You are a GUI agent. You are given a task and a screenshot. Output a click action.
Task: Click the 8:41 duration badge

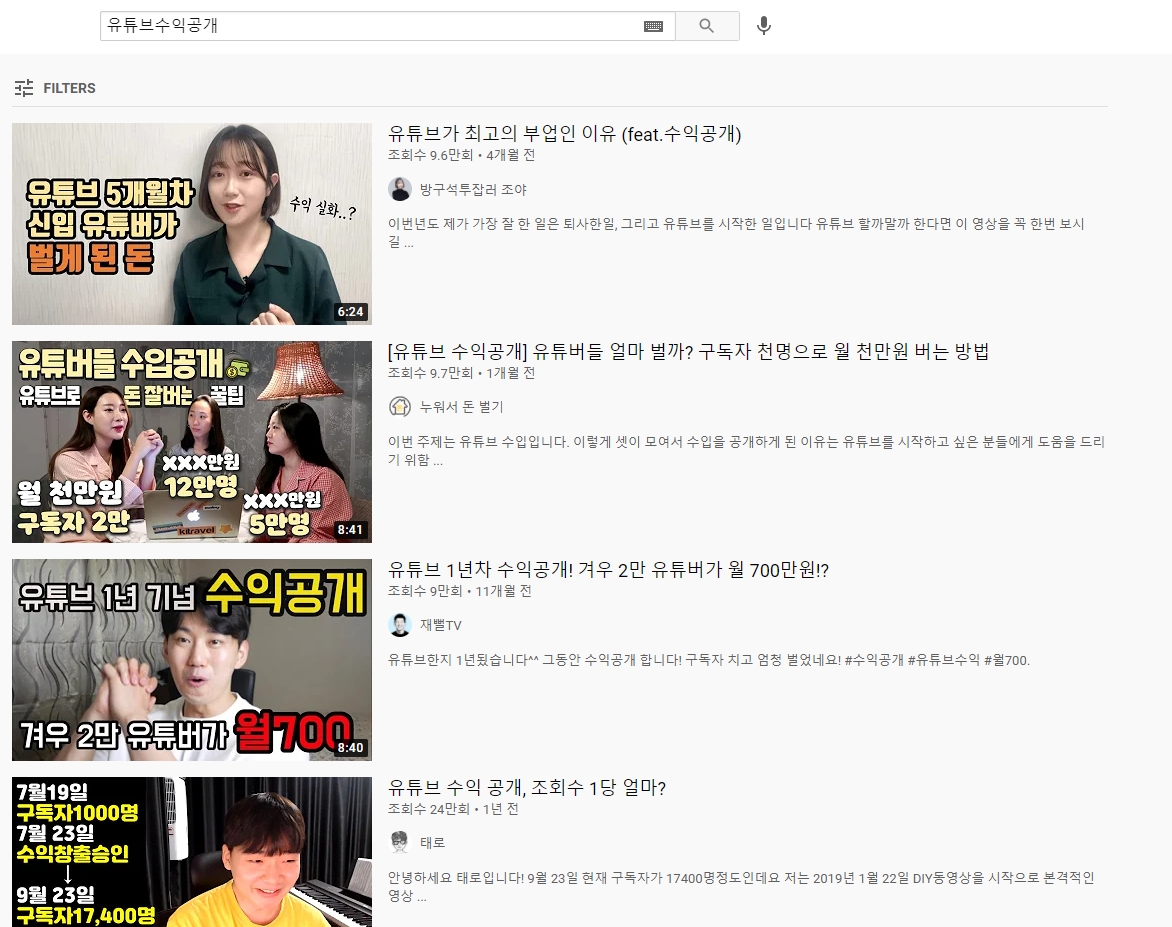(x=350, y=530)
